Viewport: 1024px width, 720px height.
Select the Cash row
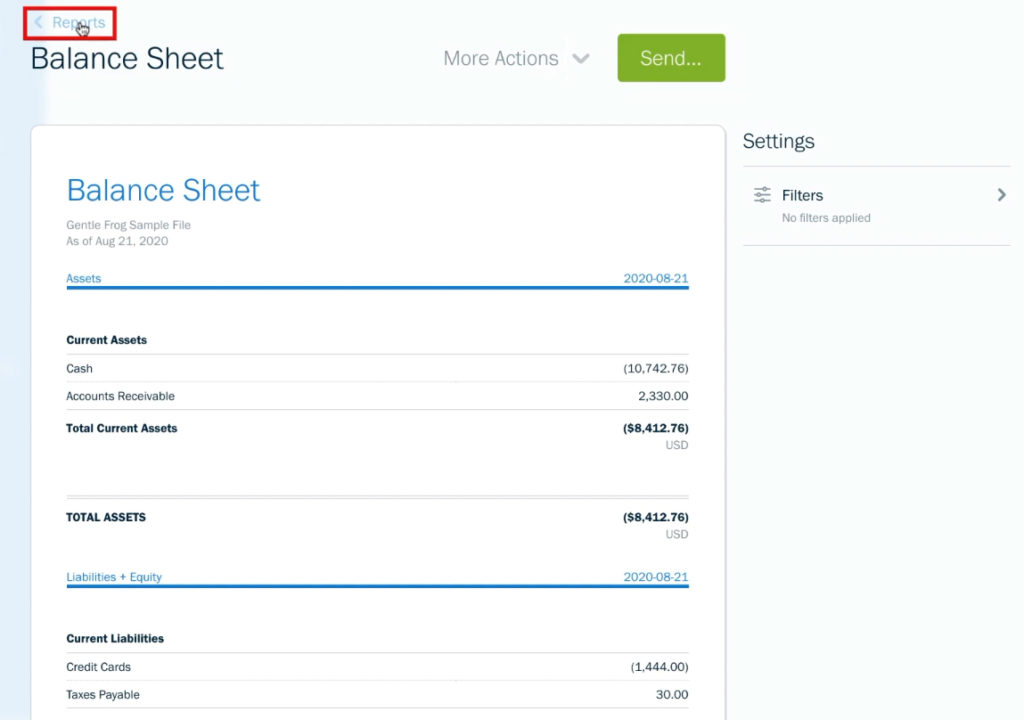coord(79,368)
